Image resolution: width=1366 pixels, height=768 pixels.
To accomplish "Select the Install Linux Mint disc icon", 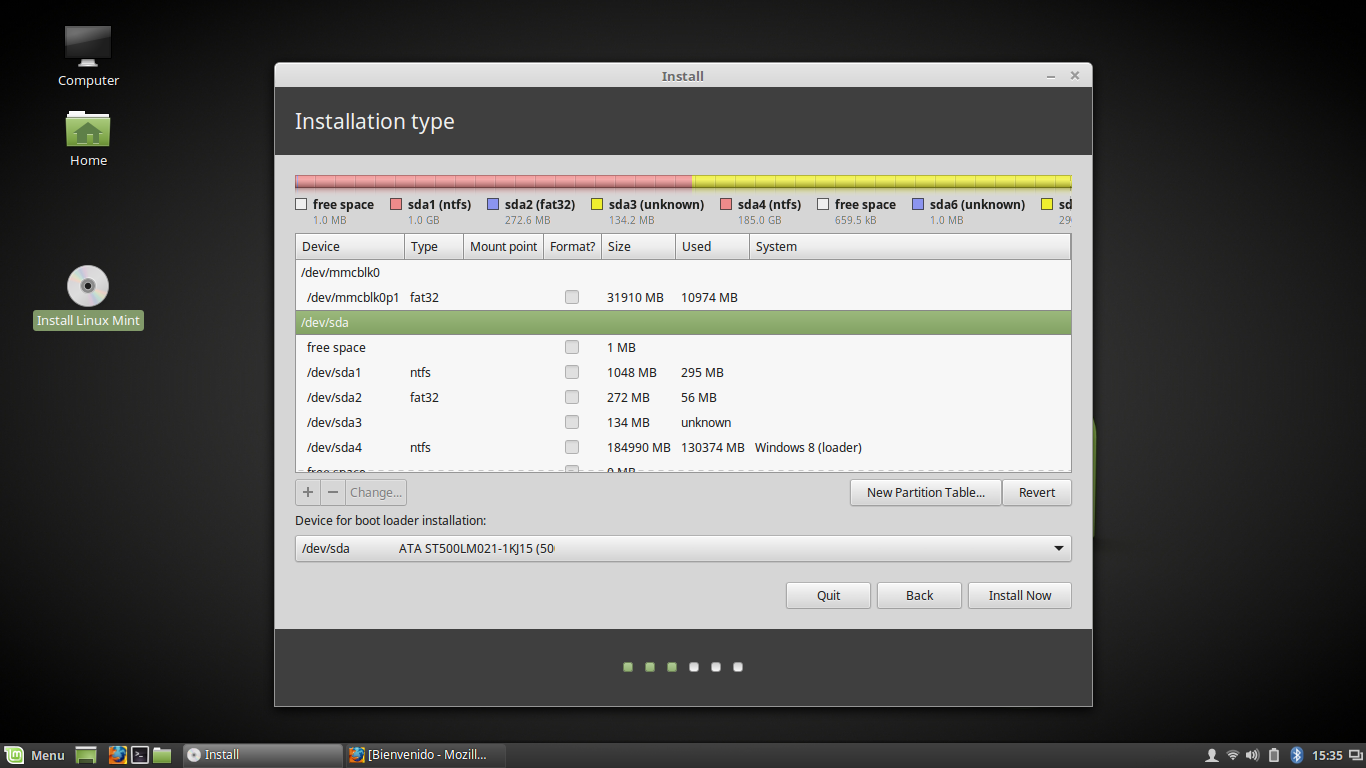I will [x=88, y=297].
